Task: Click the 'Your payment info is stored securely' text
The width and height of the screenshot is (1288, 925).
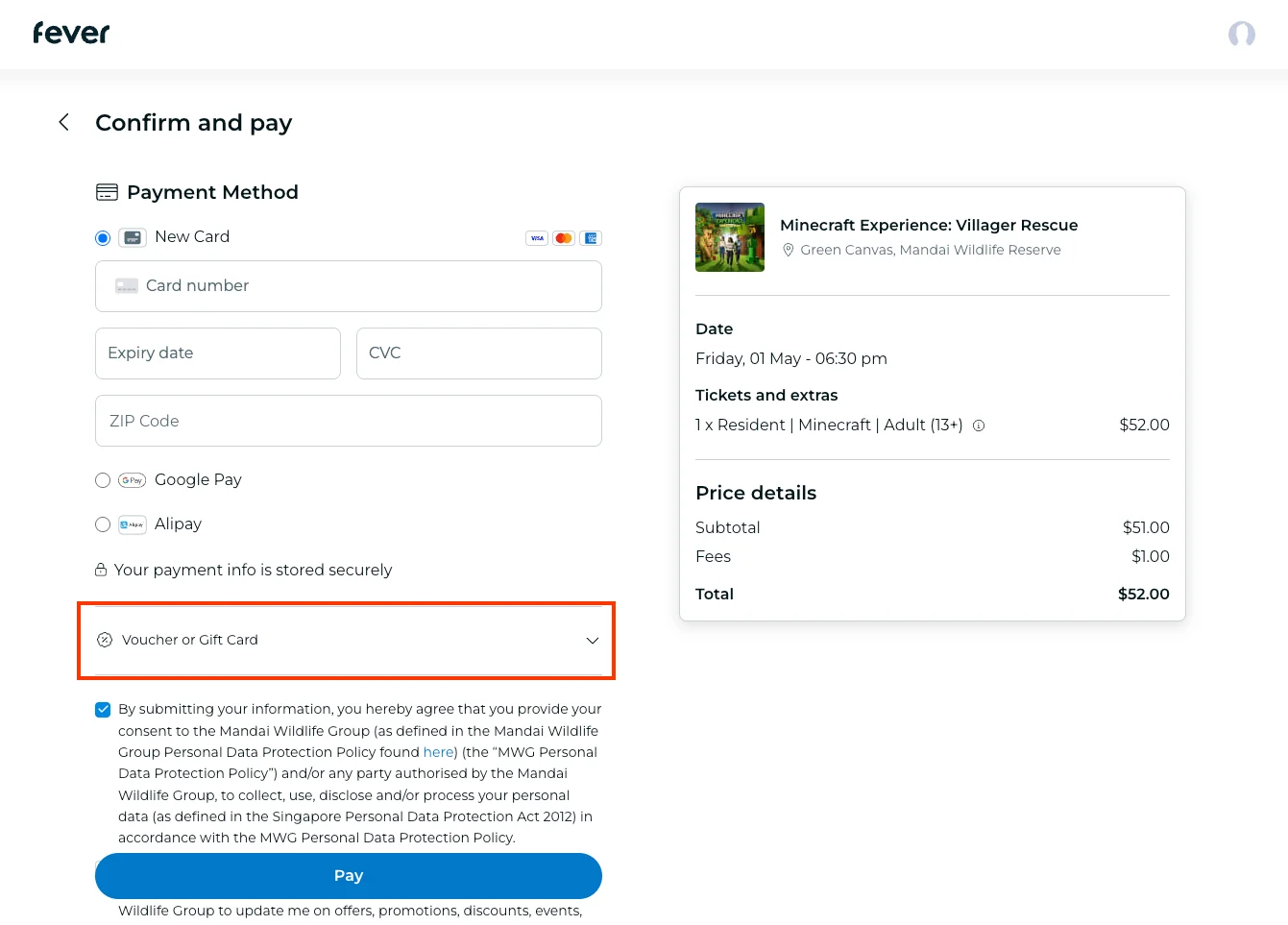Action: pyautogui.click(x=253, y=570)
